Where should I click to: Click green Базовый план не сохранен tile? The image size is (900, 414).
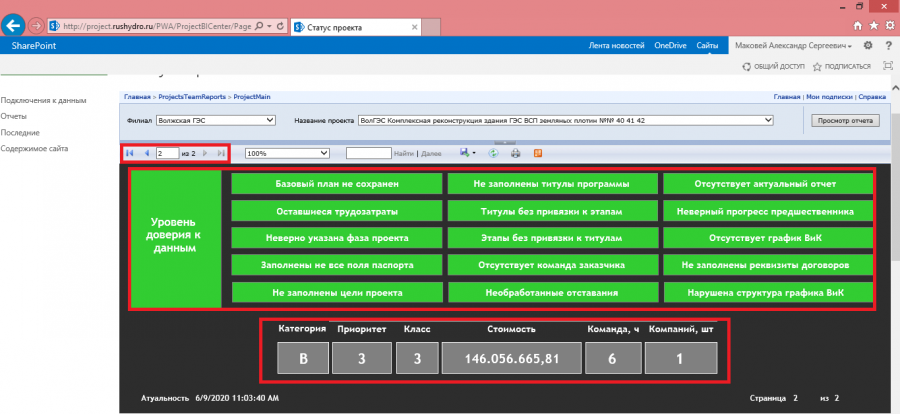(x=337, y=184)
